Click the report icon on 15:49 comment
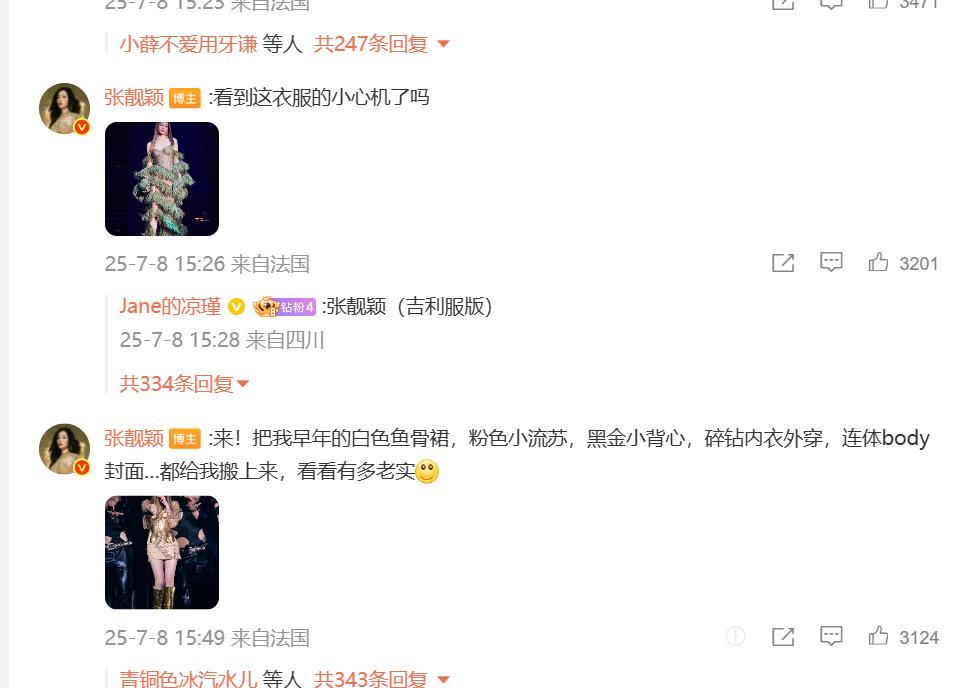Image resolution: width=958 pixels, height=688 pixels. click(735, 636)
